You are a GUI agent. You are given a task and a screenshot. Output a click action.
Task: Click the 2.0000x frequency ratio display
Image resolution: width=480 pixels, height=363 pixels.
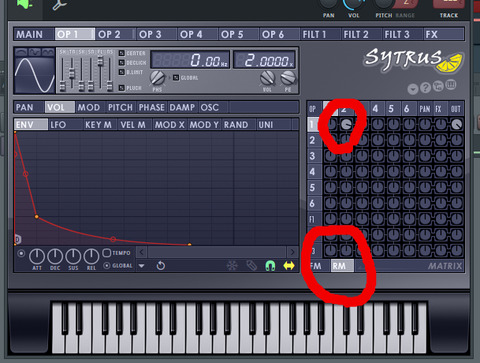coord(264,60)
